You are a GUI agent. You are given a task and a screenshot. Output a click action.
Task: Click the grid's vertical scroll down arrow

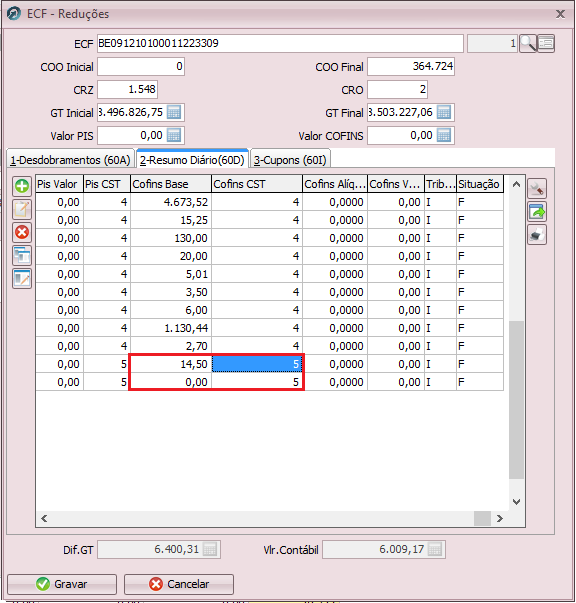click(516, 501)
